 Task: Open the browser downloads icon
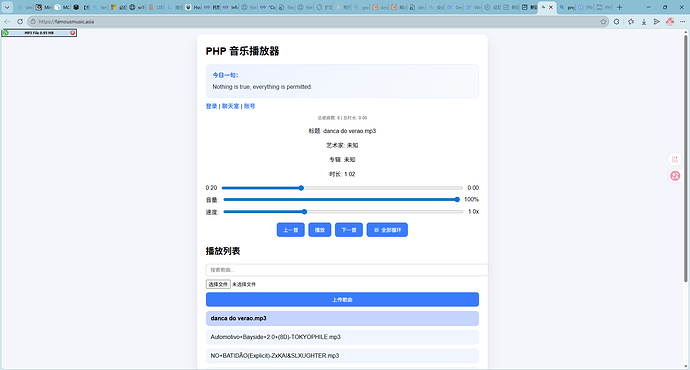(644, 22)
